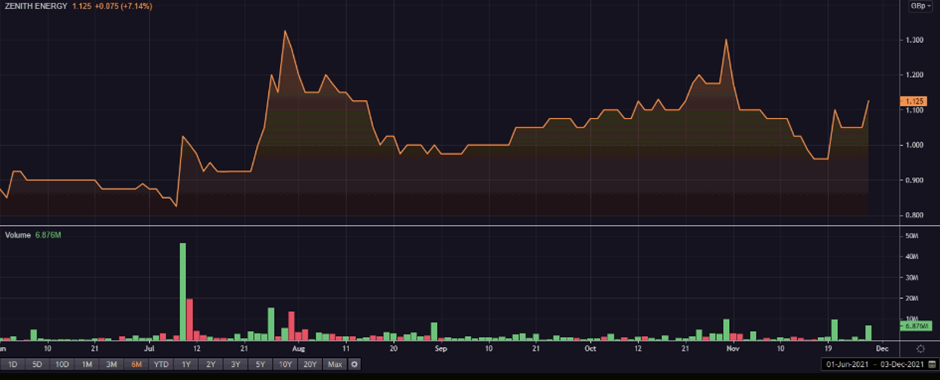The image size is (940, 380).
Task: Click the tall red volume bar after July spike
Action: click(189, 319)
